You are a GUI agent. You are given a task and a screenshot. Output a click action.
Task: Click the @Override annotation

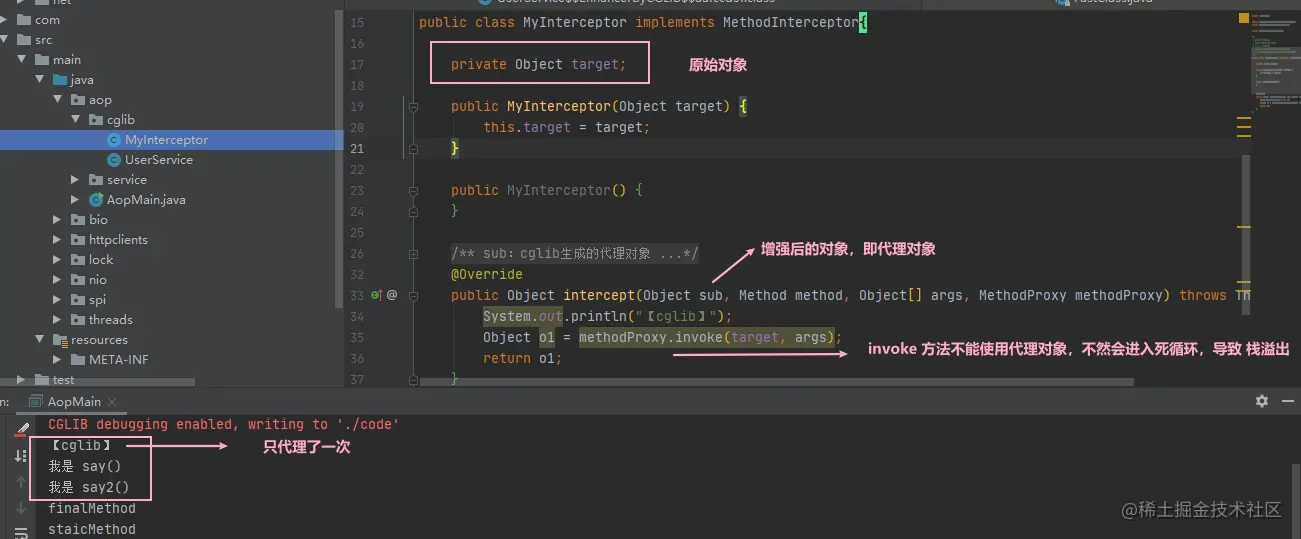[487, 274]
